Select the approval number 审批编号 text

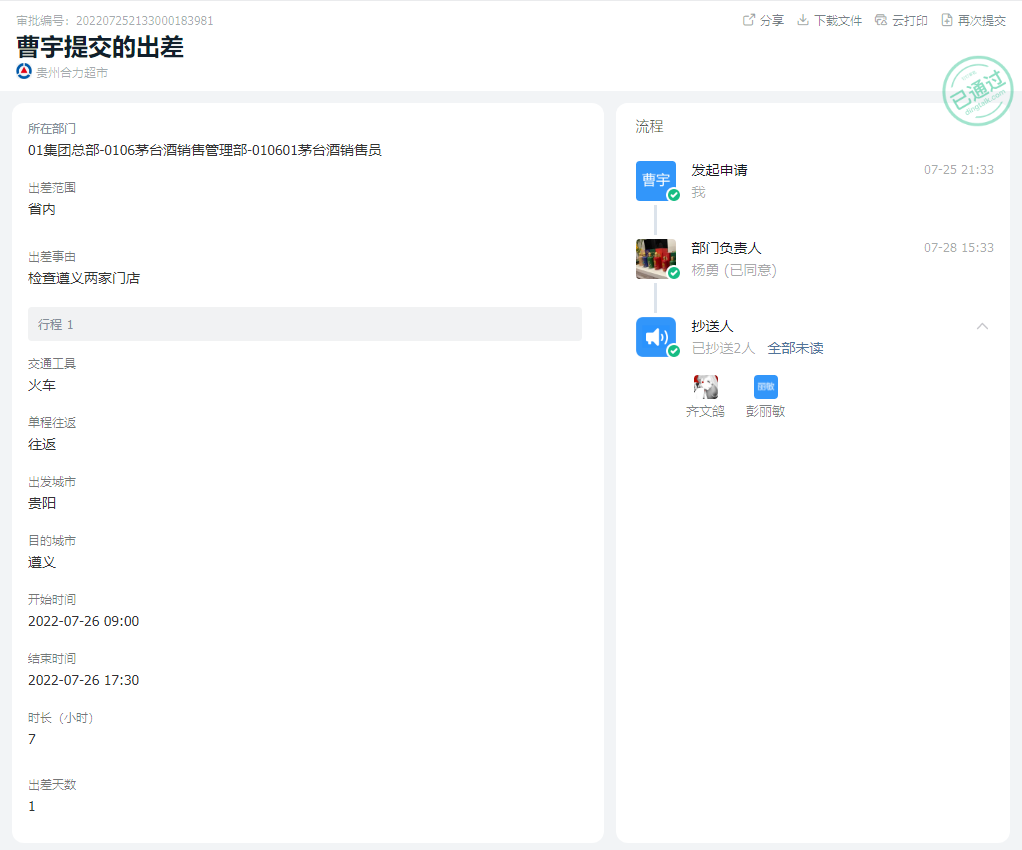coord(115,21)
